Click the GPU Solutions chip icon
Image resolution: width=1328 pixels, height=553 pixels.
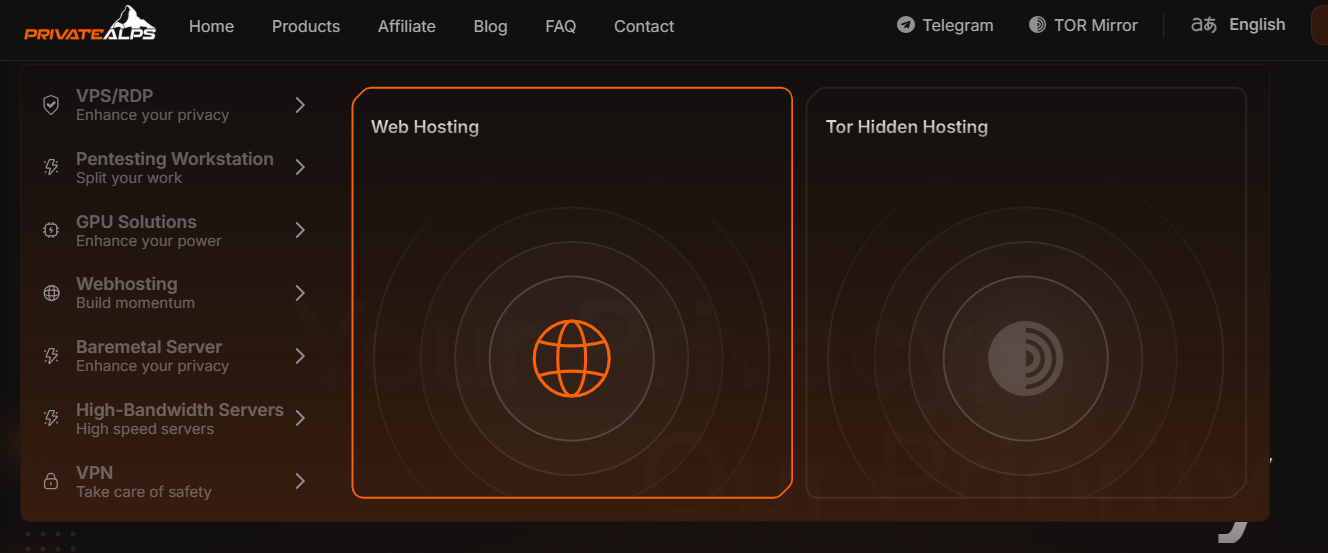(x=51, y=230)
